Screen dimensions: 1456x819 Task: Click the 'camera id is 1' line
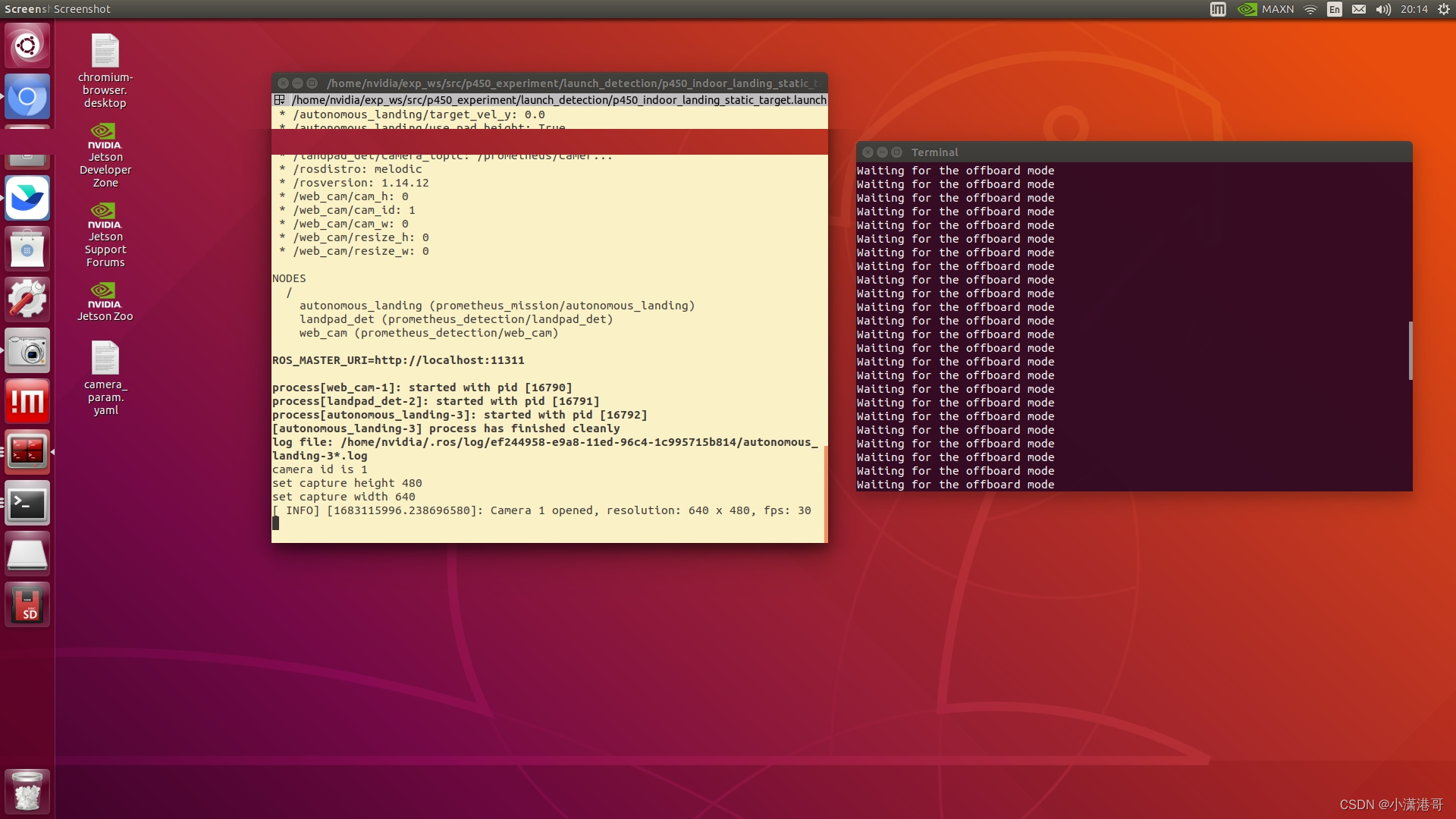click(320, 469)
